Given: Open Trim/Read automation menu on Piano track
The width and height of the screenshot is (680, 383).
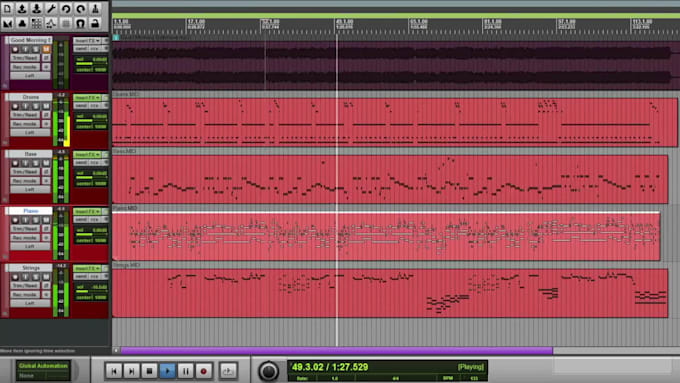Looking at the screenshot, I should click(x=25, y=229).
